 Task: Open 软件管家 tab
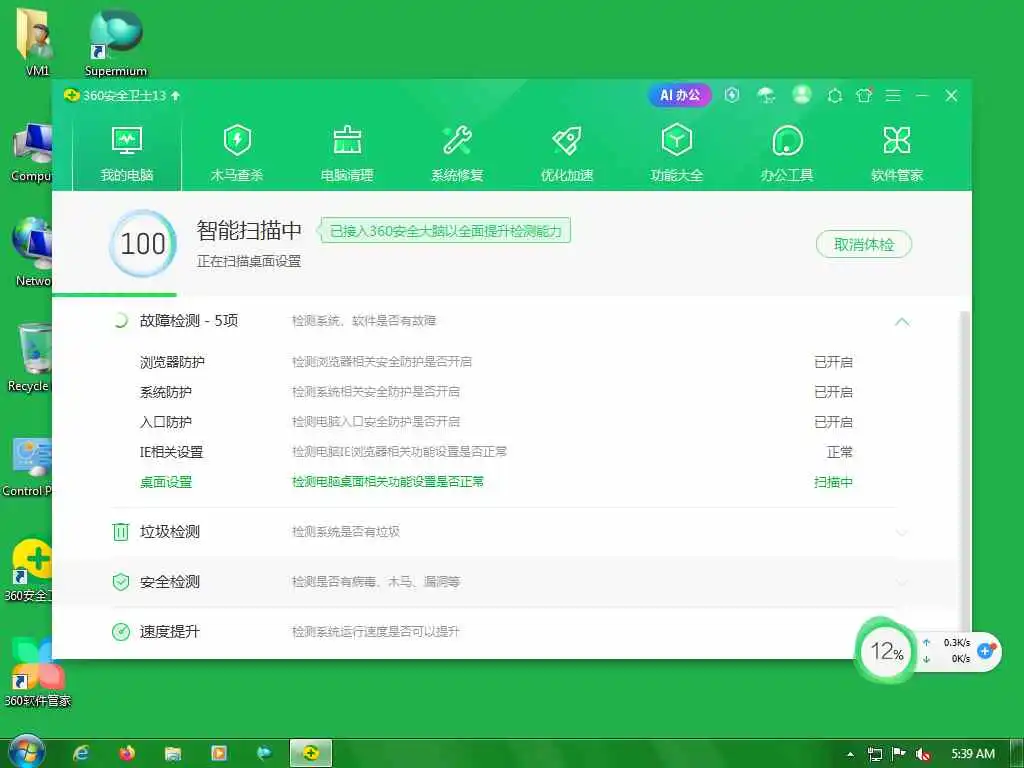point(897,154)
